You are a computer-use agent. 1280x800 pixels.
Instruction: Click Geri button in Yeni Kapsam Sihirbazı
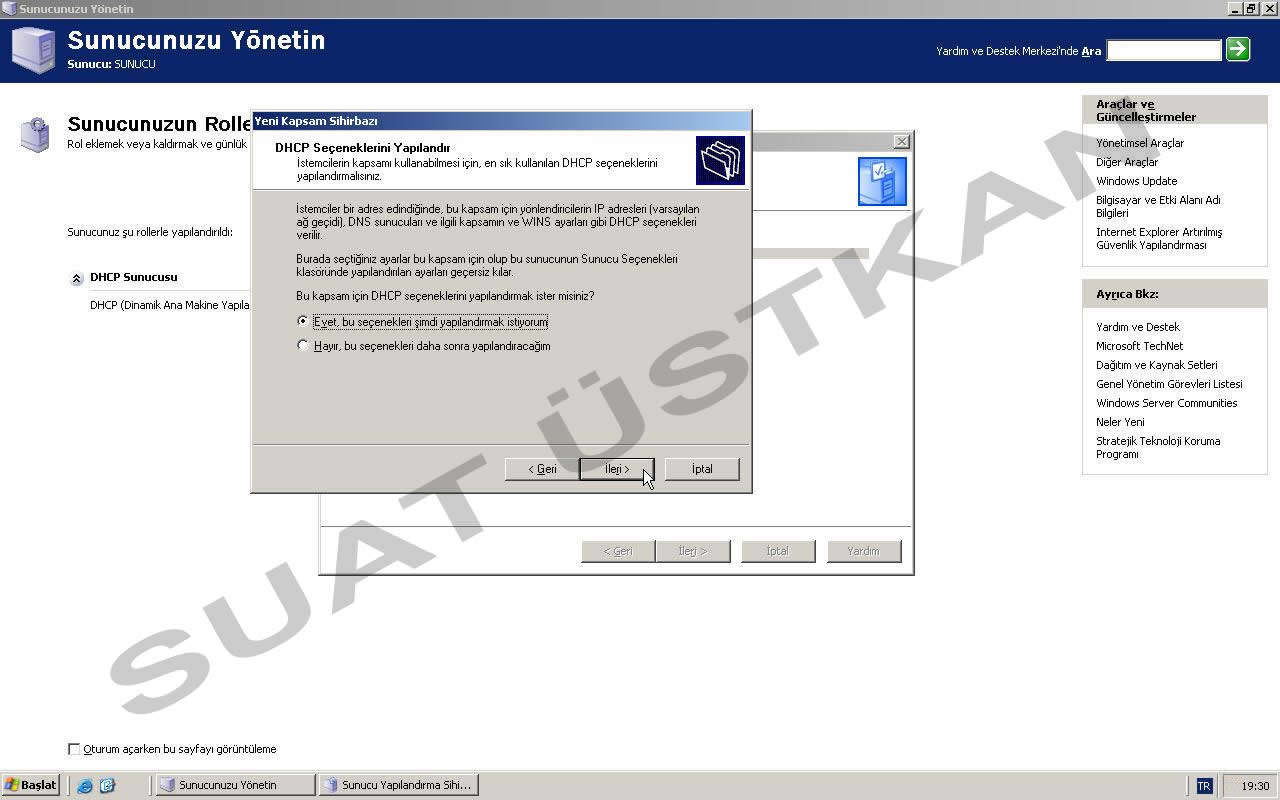[x=542, y=469]
